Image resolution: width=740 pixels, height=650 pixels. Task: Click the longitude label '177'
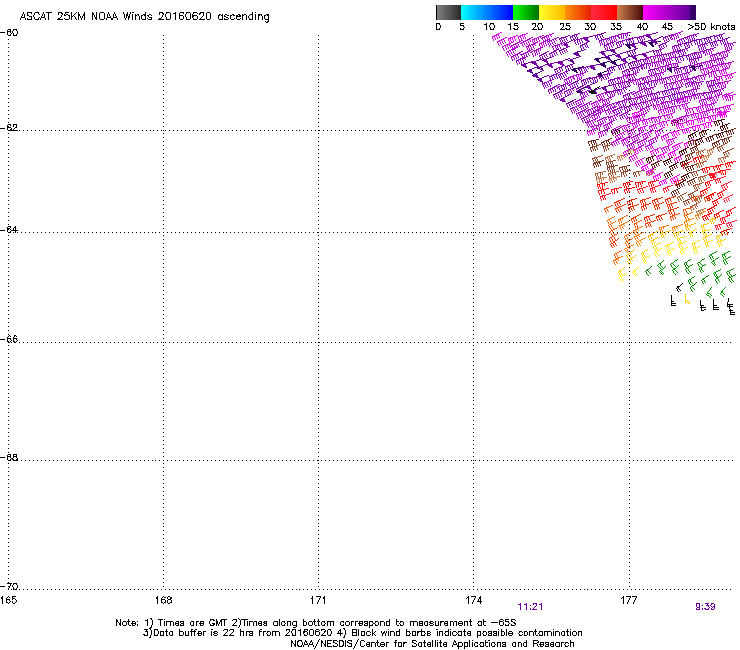[628, 600]
